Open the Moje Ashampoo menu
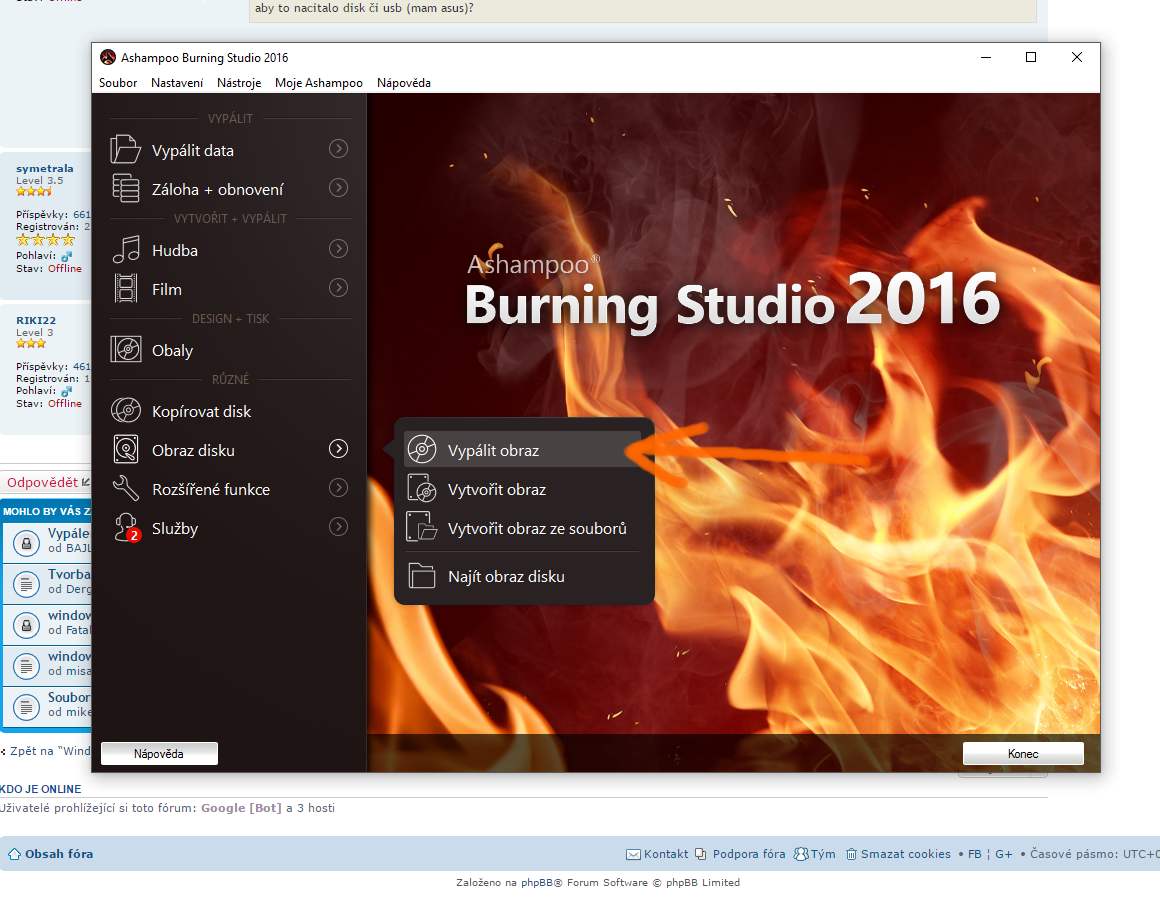 [x=319, y=83]
